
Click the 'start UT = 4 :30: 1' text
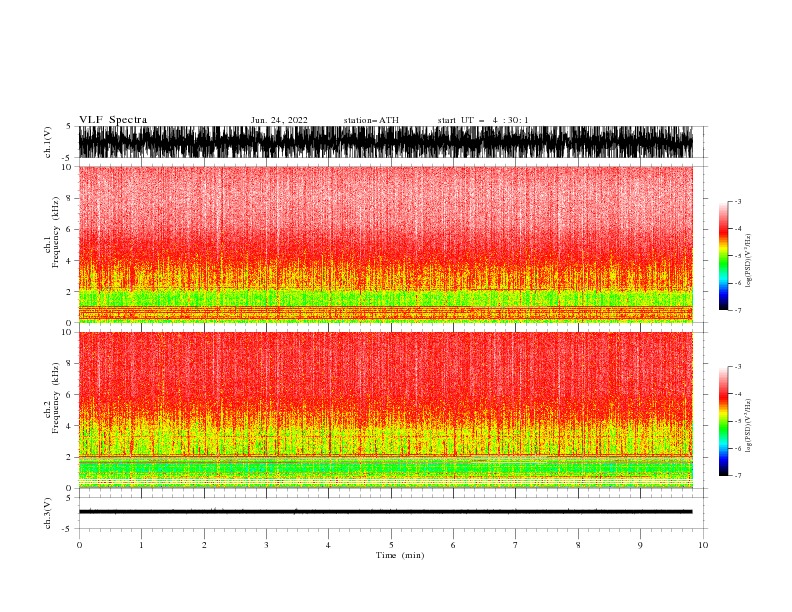point(483,120)
